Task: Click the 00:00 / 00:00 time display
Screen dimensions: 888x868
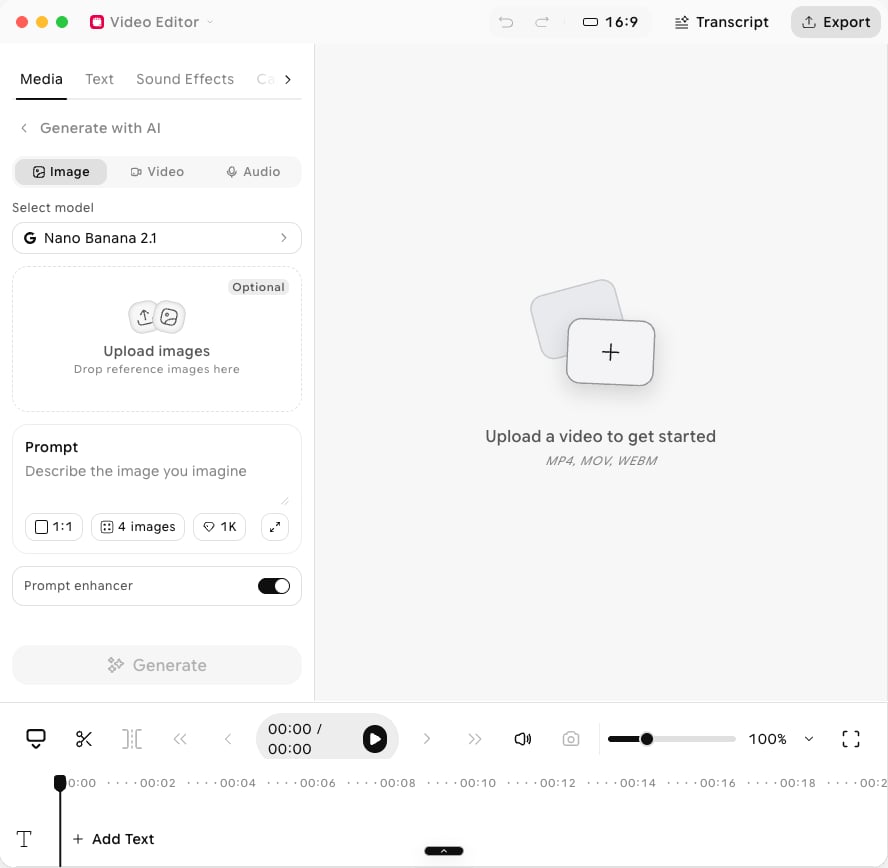Action: coord(294,739)
